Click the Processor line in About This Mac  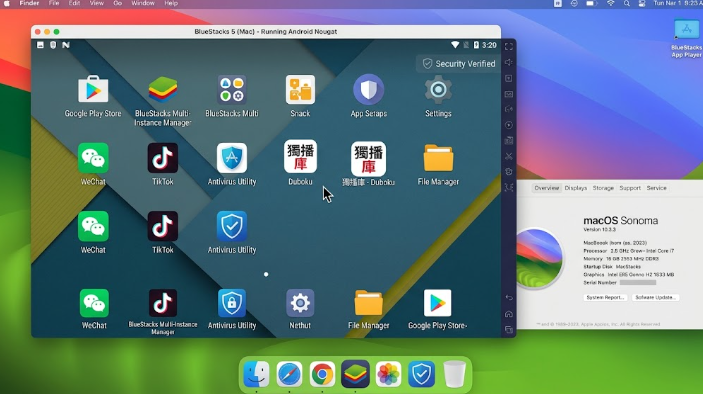click(x=629, y=251)
